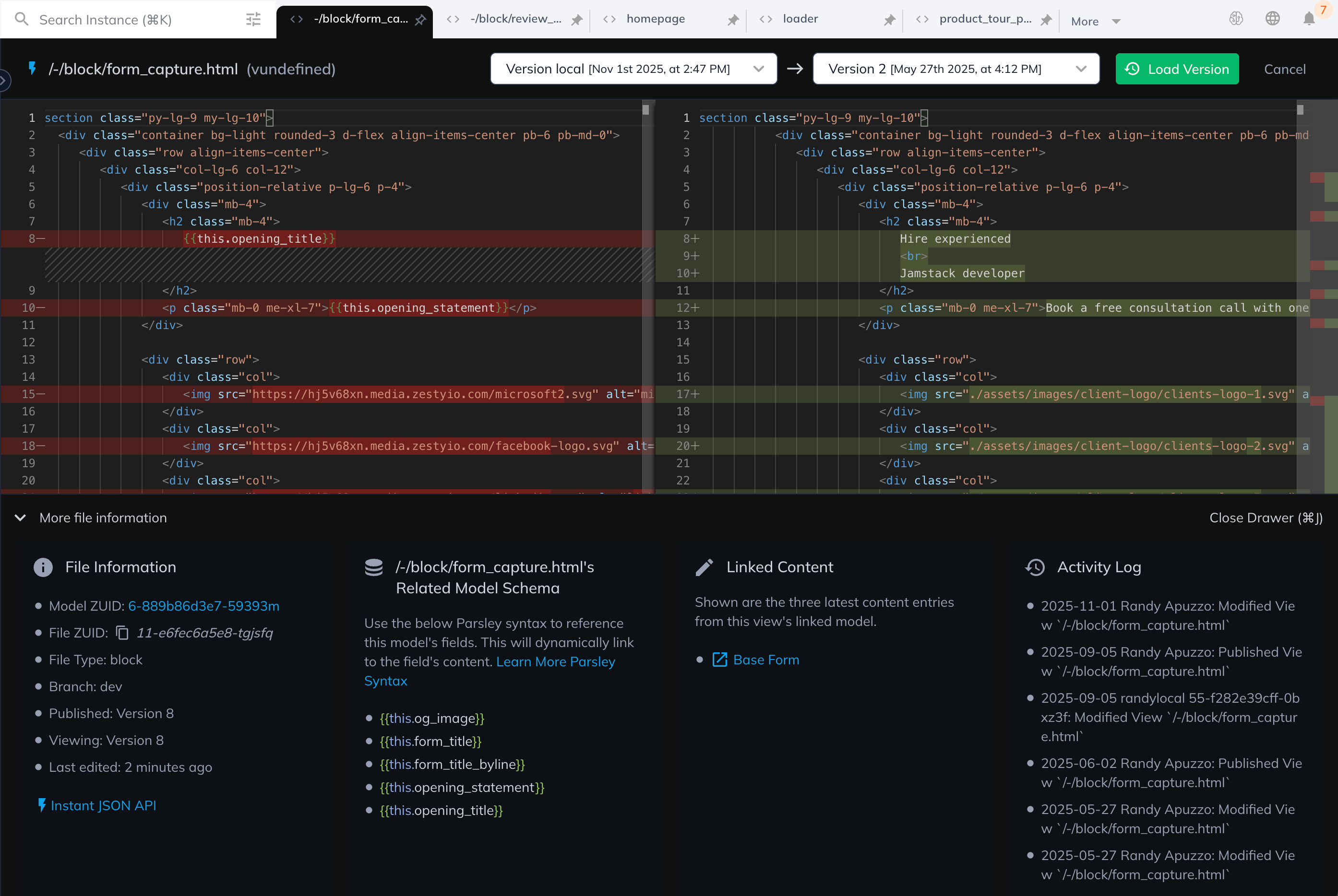Viewport: 1338px width, 896px height.
Task: Click the lightning bolt beside the file name
Action: click(33, 69)
